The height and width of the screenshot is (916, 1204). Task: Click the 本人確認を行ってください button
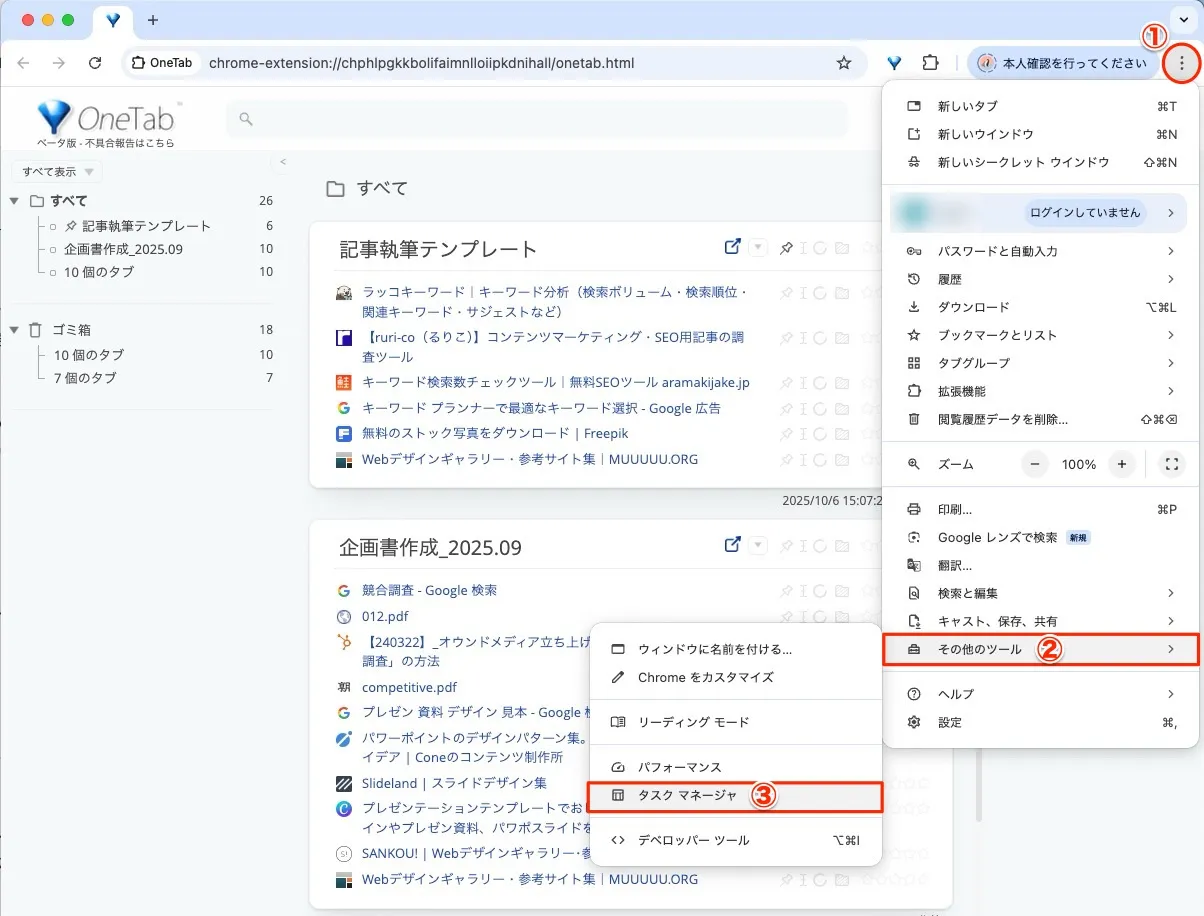[x=1063, y=63]
